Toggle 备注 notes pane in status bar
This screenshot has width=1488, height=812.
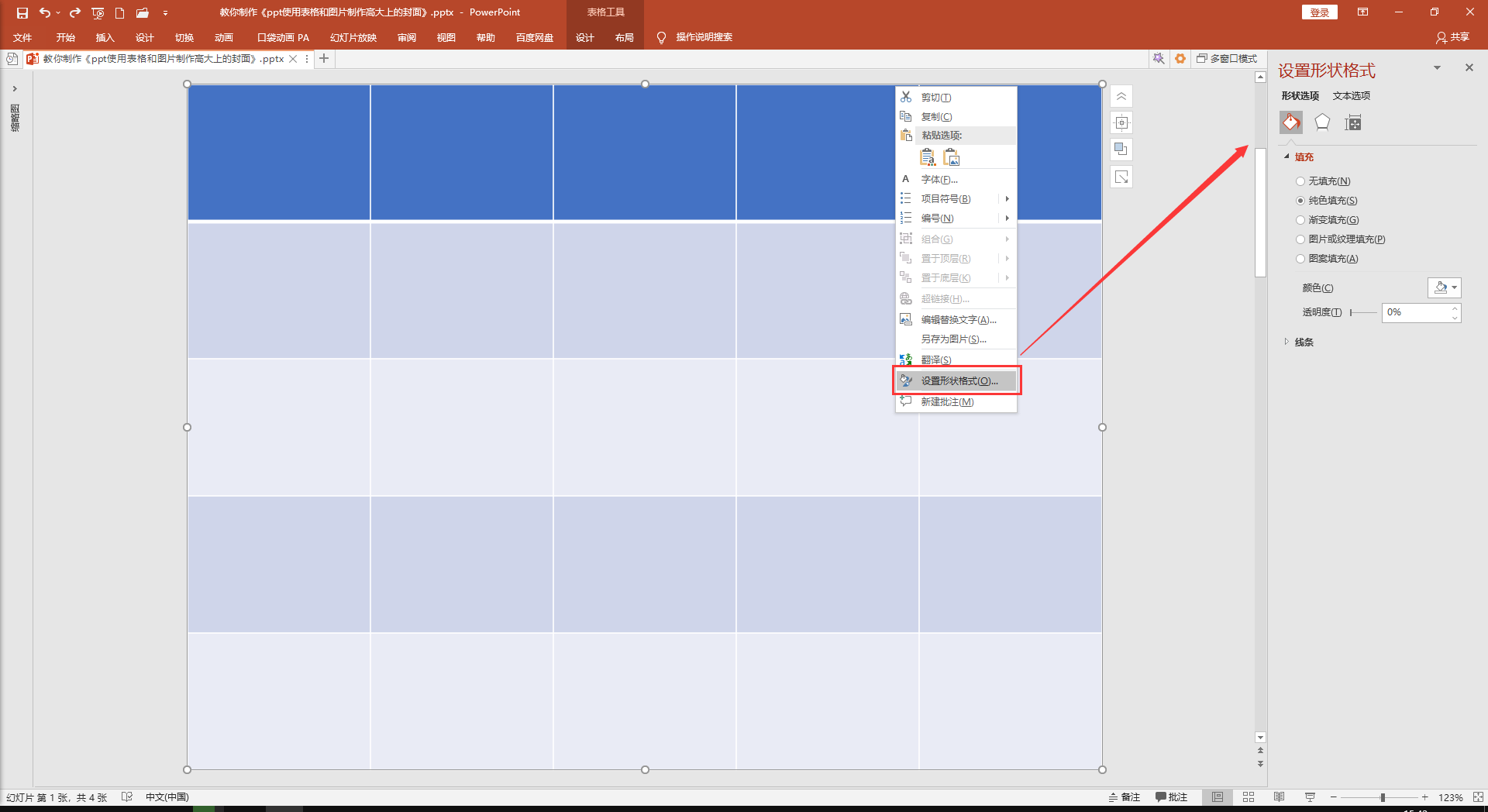click(x=1125, y=797)
